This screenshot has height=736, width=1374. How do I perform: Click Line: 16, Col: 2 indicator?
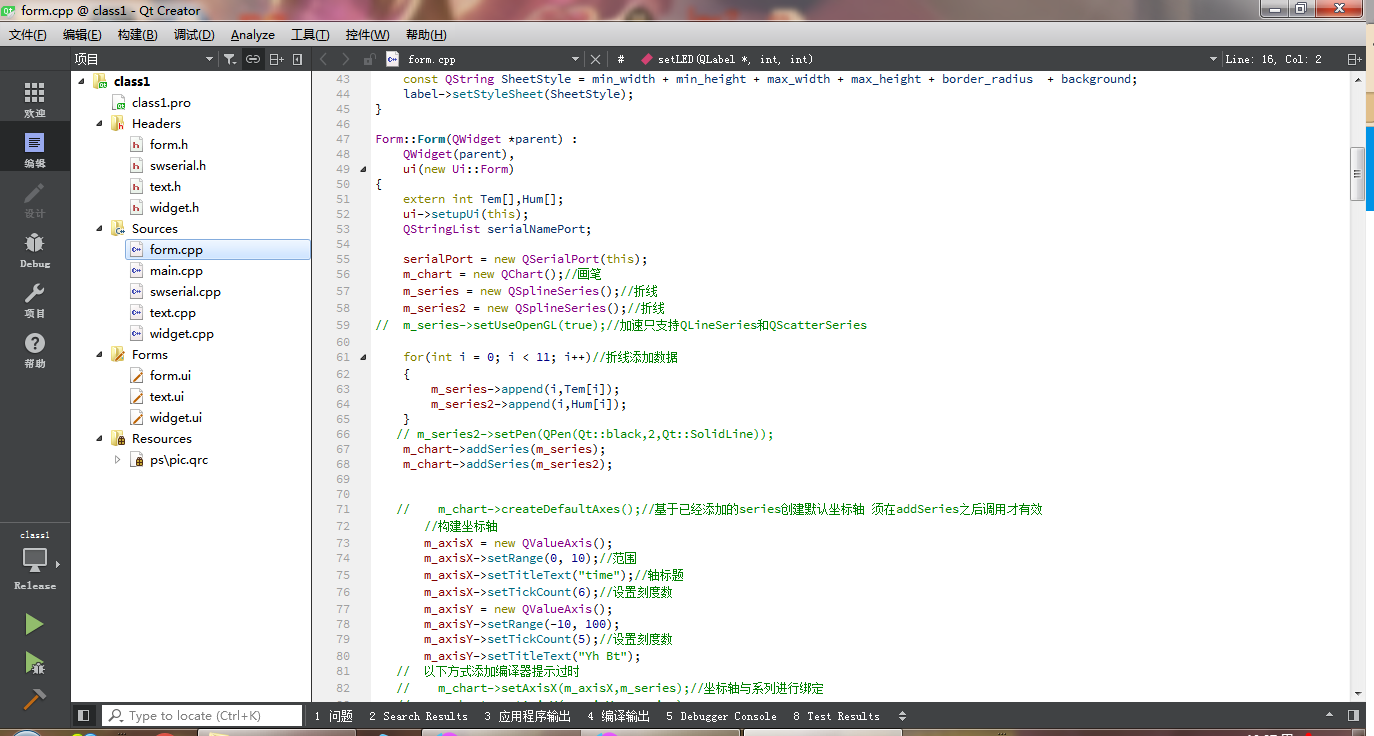1275,59
